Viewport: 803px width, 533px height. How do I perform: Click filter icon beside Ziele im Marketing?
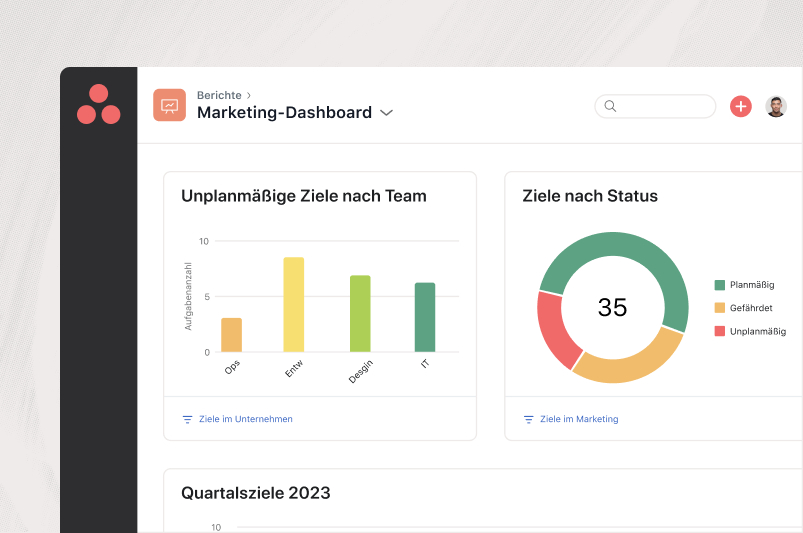click(528, 419)
